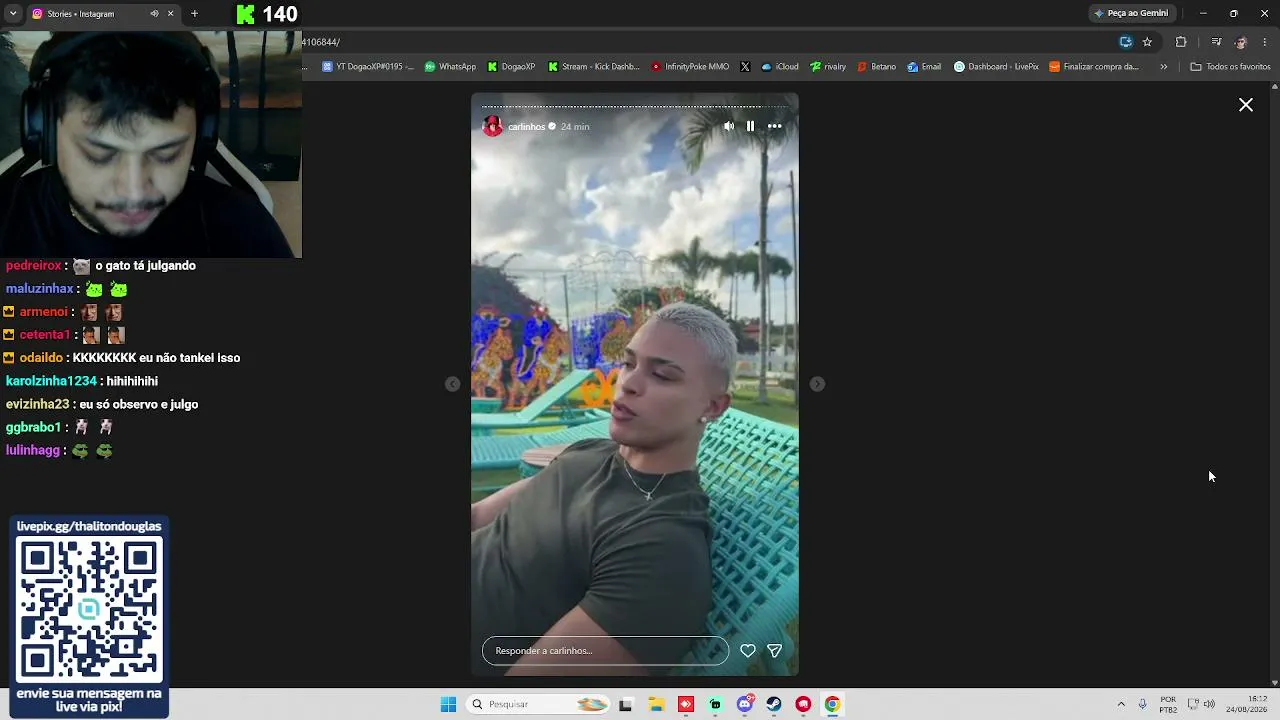Viewport: 1280px width, 720px height.
Task: Open the iCloud bookmark
Action: pyautogui.click(x=780, y=67)
